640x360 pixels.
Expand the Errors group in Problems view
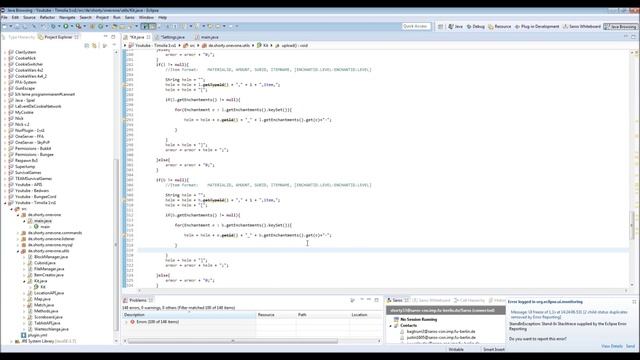[126, 322]
